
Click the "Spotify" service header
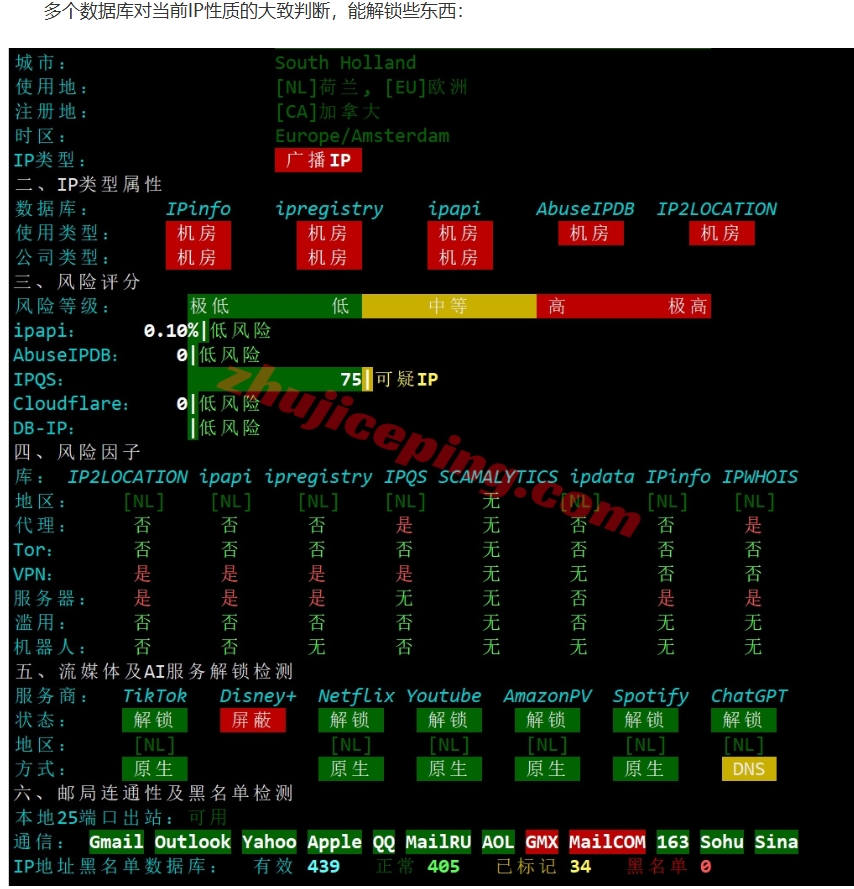point(650,696)
